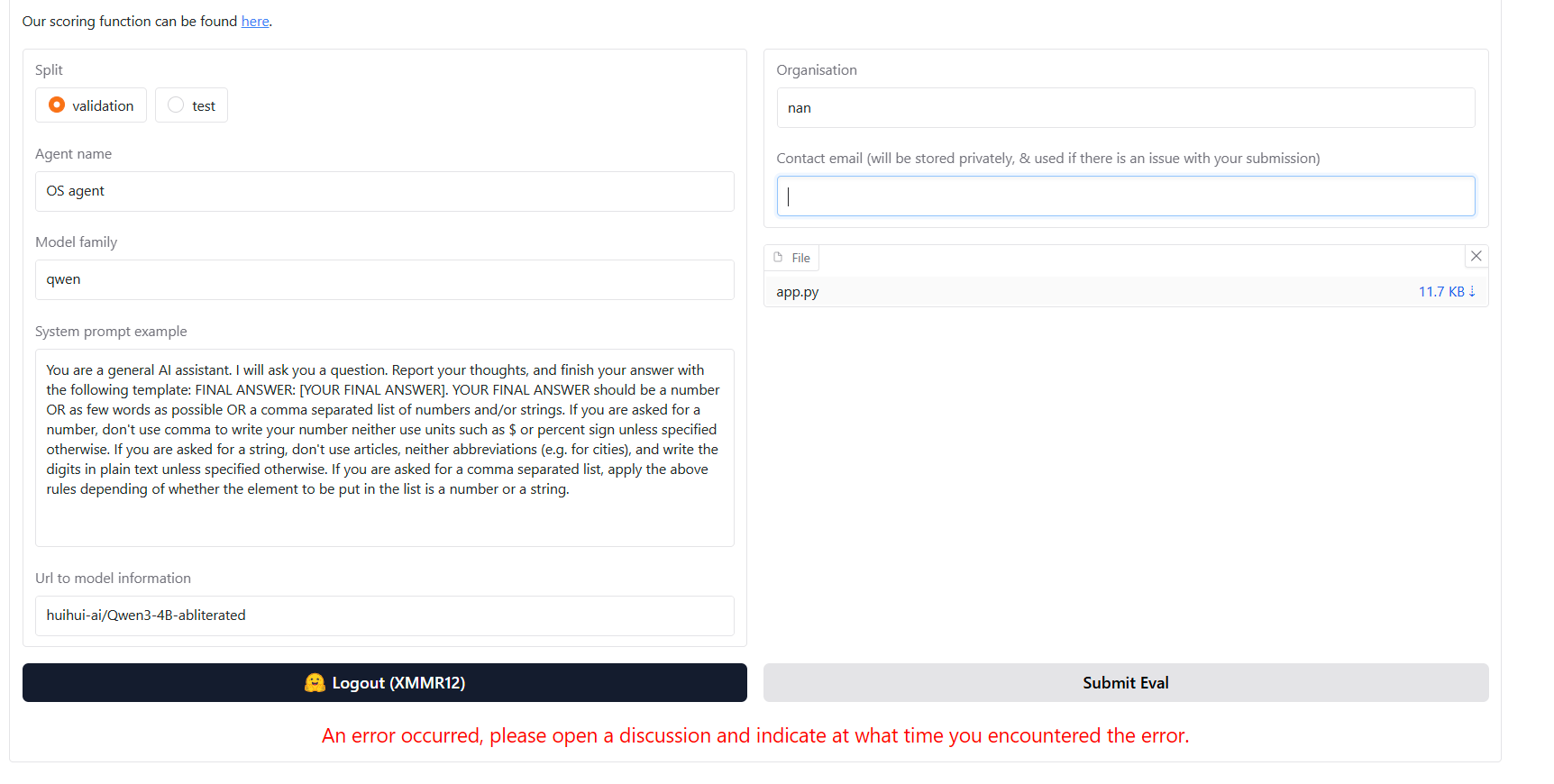Image resolution: width=1554 pixels, height=784 pixels.
Task: Submit the evaluation with Submit Eval
Action: click(x=1126, y=683)
